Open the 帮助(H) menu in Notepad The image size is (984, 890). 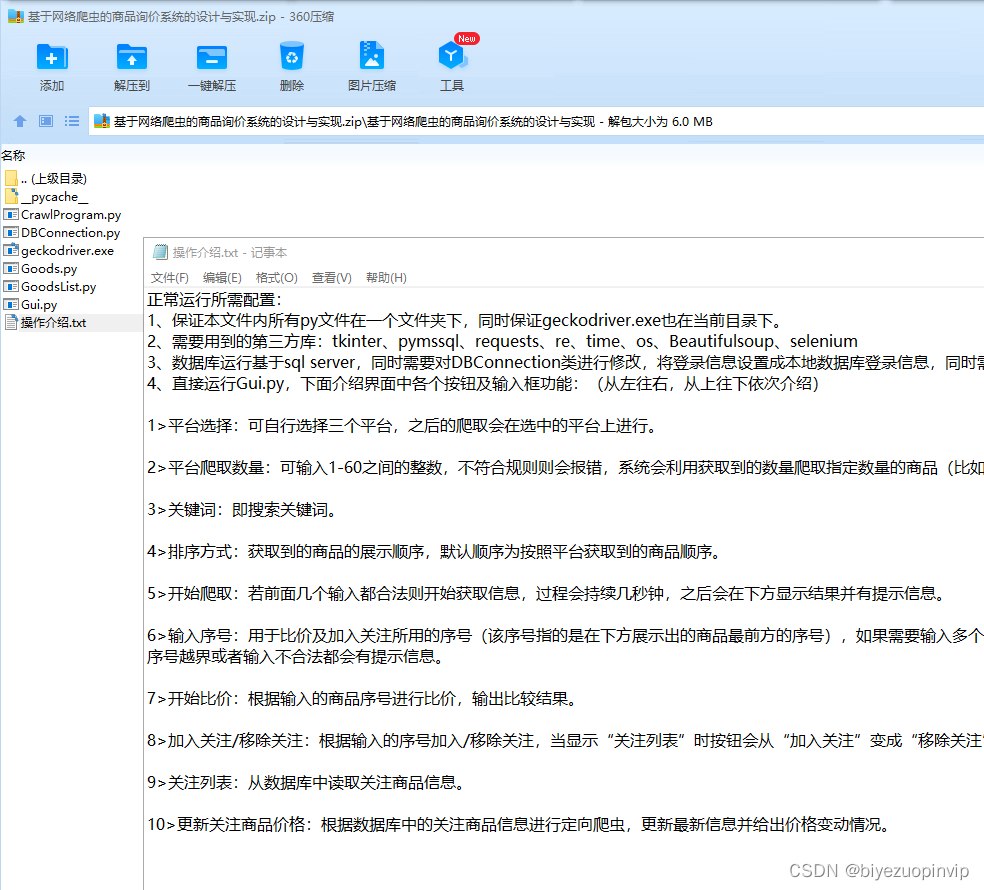click(386, 277)
